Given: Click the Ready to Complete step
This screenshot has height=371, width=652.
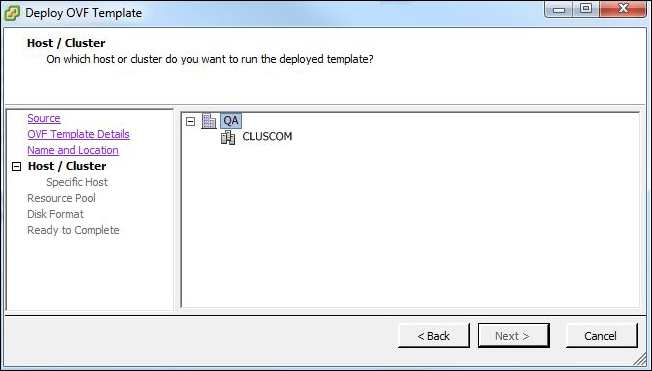Looking at the screenshot, I should tap(73, 230).
